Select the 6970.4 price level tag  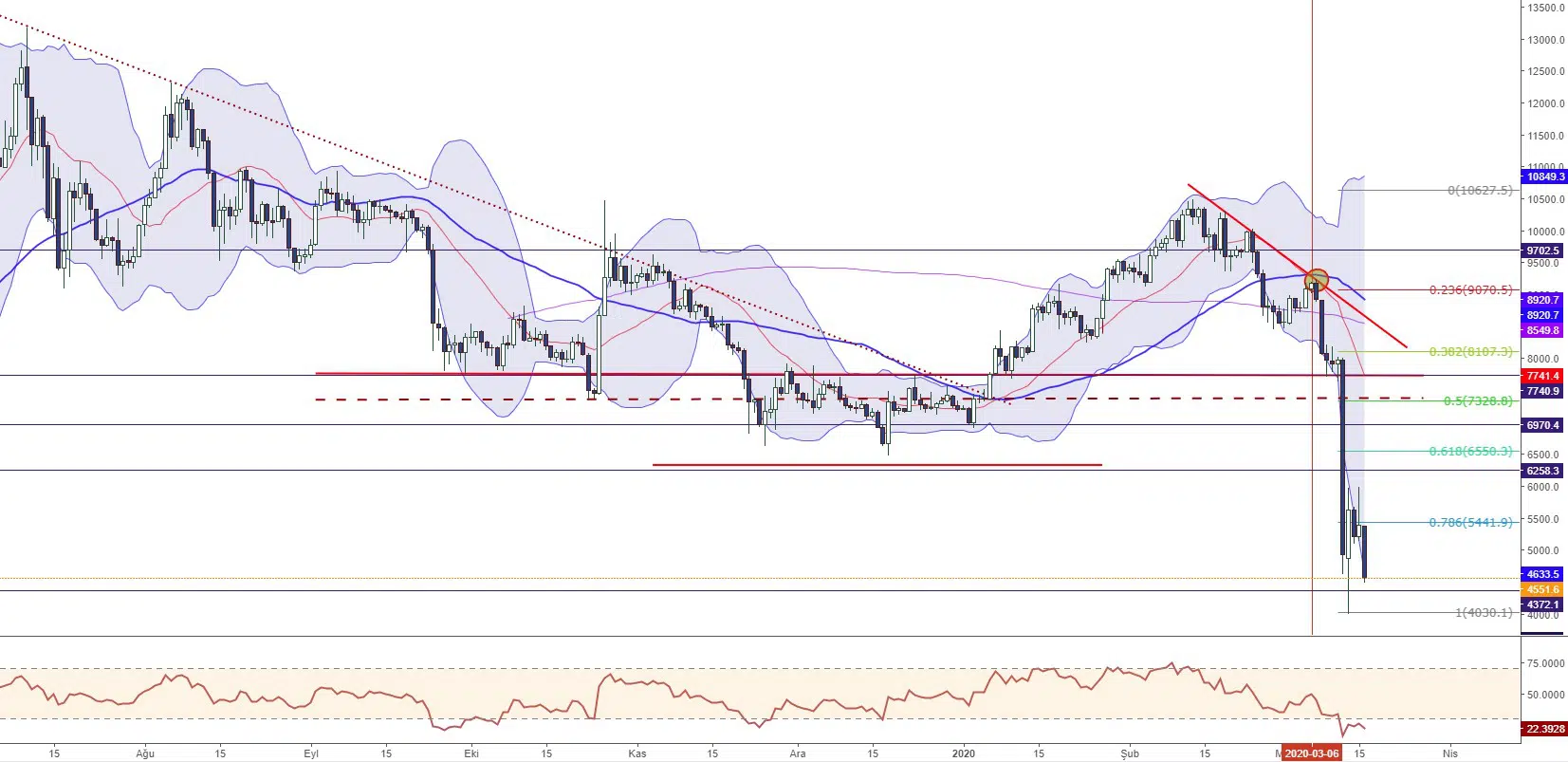1542,425
